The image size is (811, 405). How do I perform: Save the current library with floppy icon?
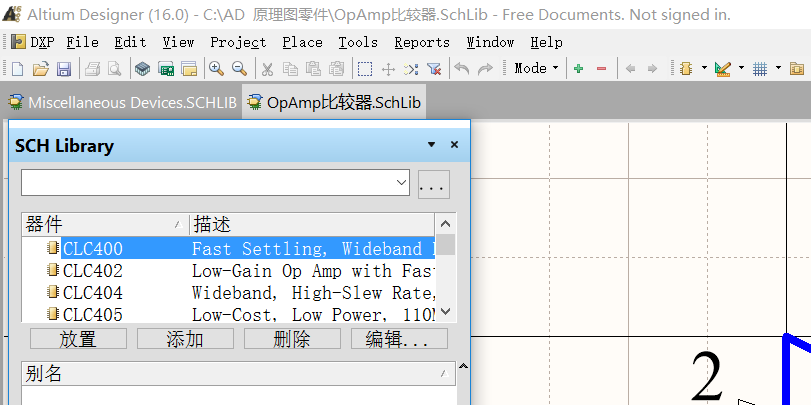pos(64,69)
